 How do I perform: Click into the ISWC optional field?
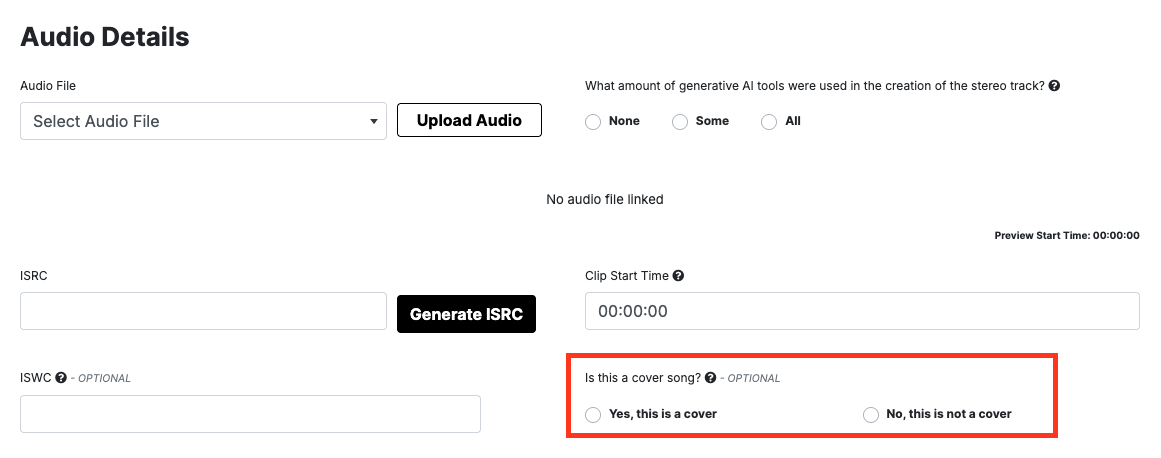click(x=250, y=414)
